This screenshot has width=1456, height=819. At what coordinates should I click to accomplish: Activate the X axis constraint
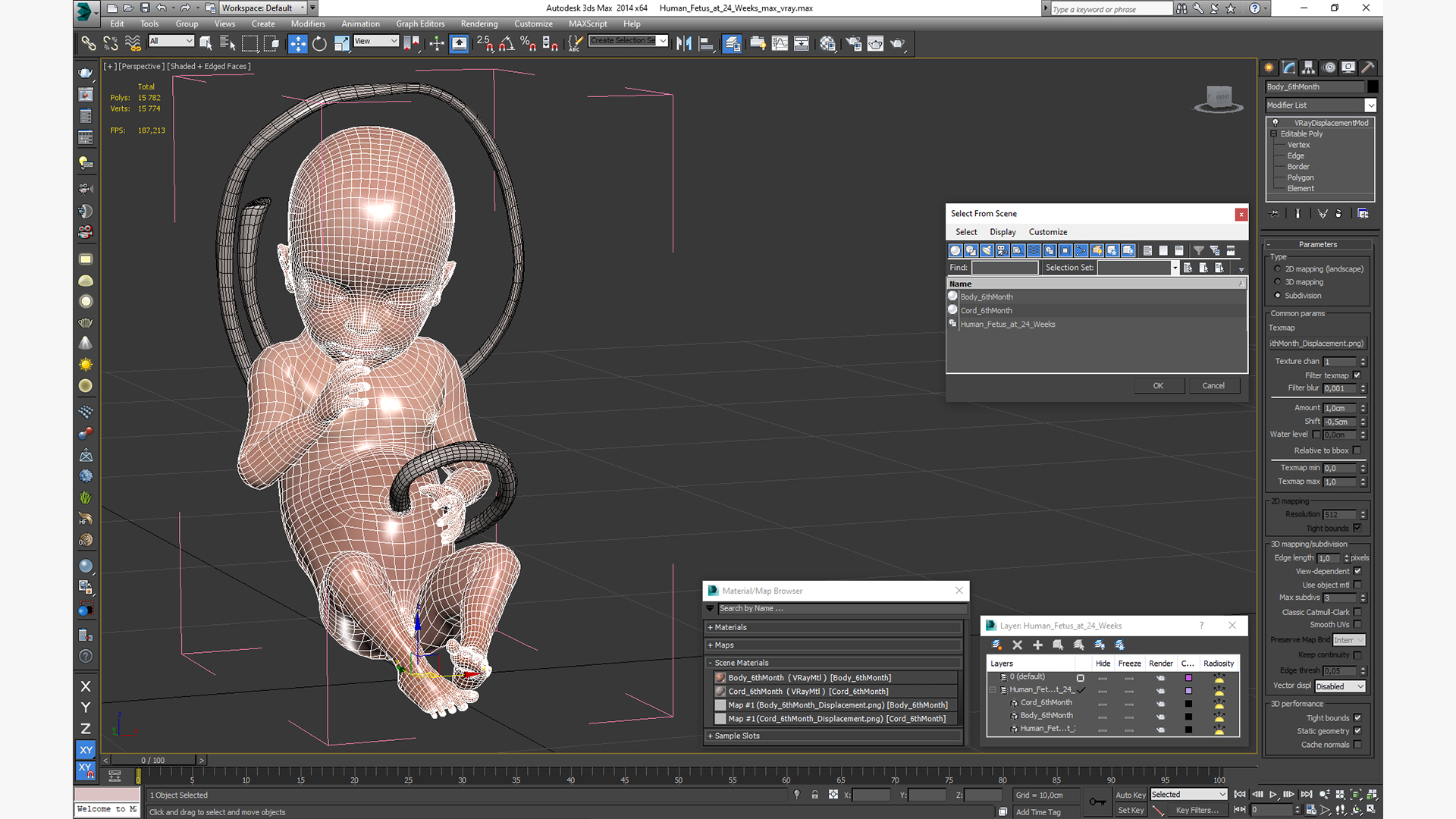(x=86, y=686)
